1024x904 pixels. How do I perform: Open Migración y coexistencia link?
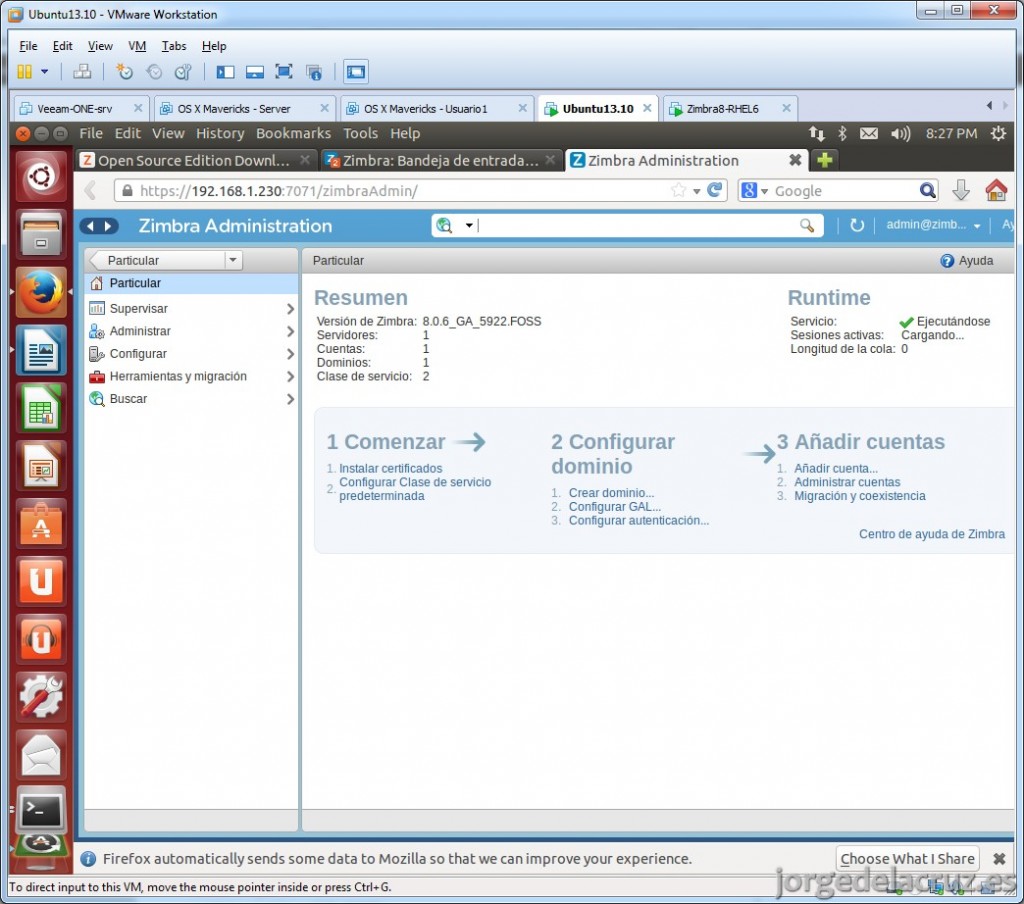(859, 496)
